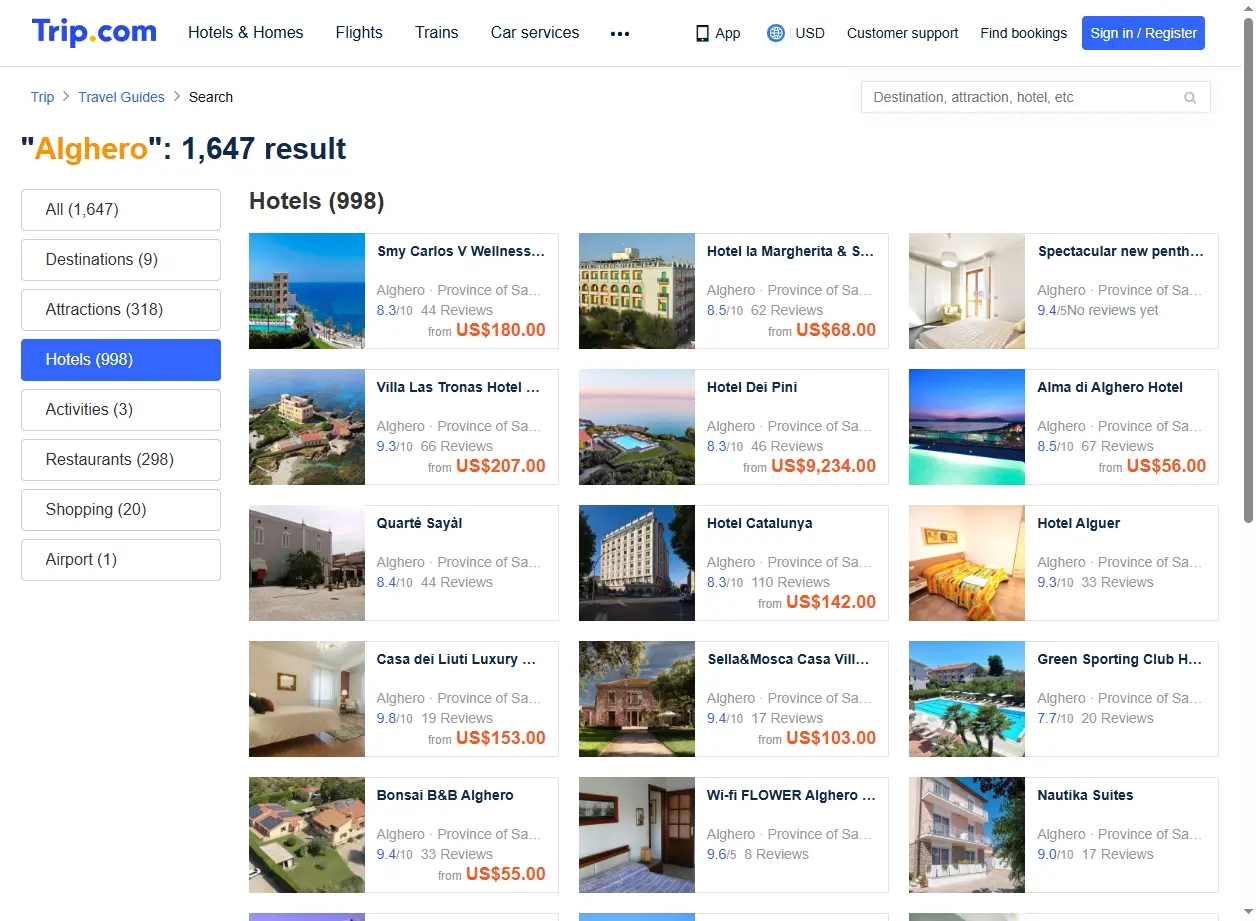The height and width of the screenshot is (921, 1256).
Task: Click the US$9,234.00 price
Action: [x=823, y=466]
